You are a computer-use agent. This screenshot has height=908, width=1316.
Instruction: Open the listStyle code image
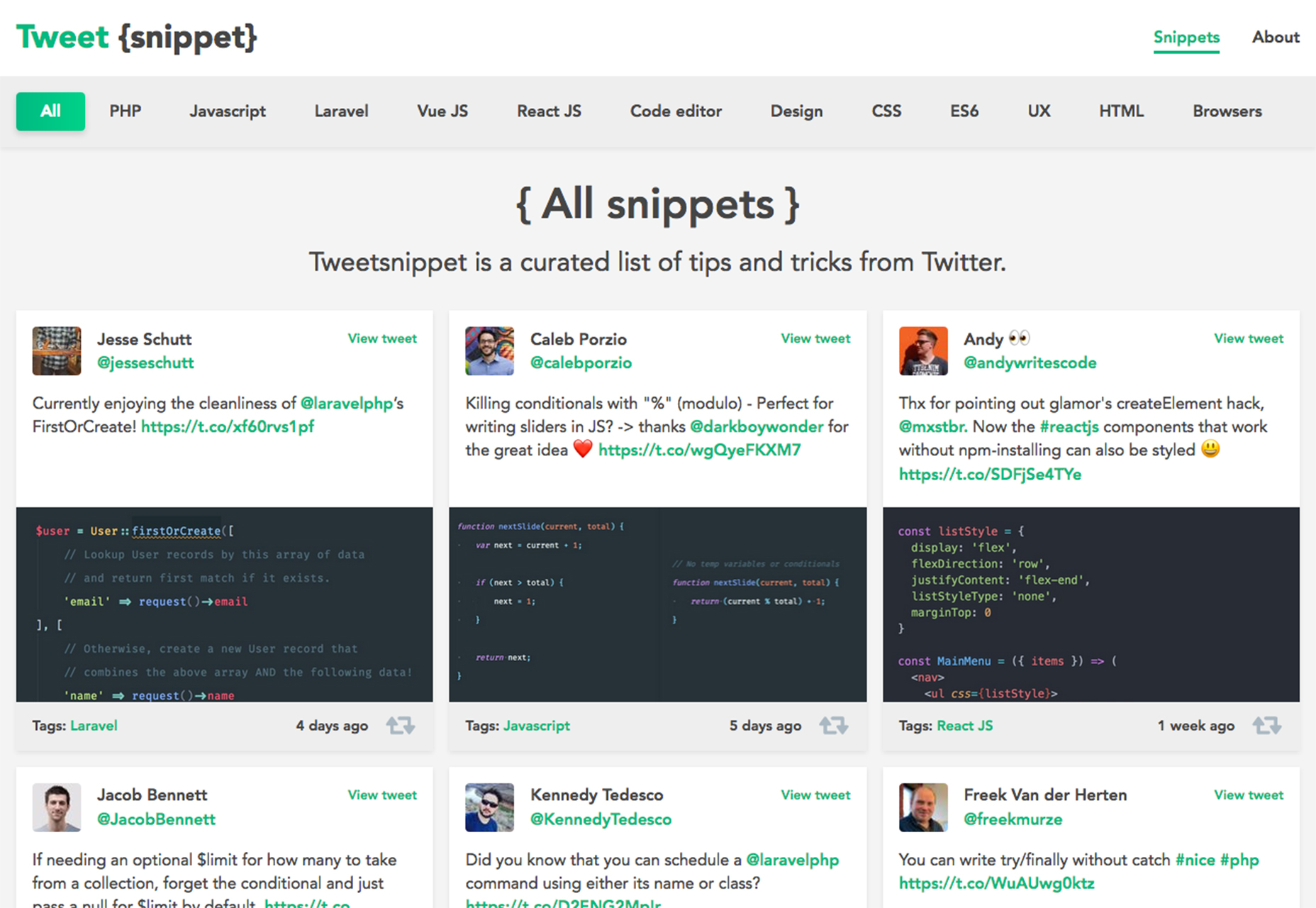pos(1091,604)
